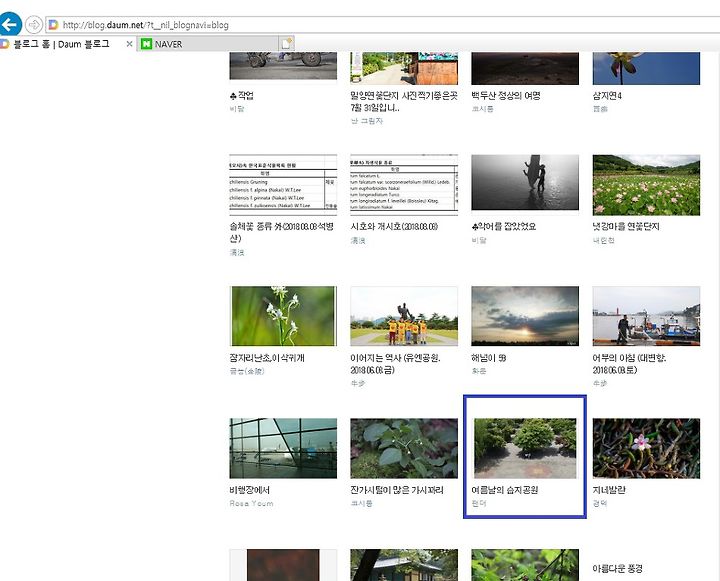The width and height of the screenshot is (720, 581).
Task: Click the airport window thumbnail
Action: pos(283,448)
